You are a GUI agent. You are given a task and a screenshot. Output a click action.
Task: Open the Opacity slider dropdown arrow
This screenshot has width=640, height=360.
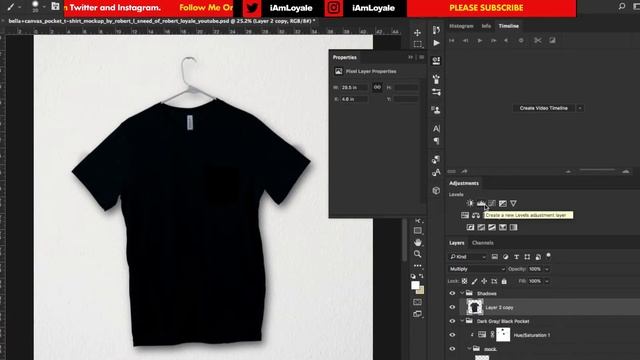coord(547,269)
